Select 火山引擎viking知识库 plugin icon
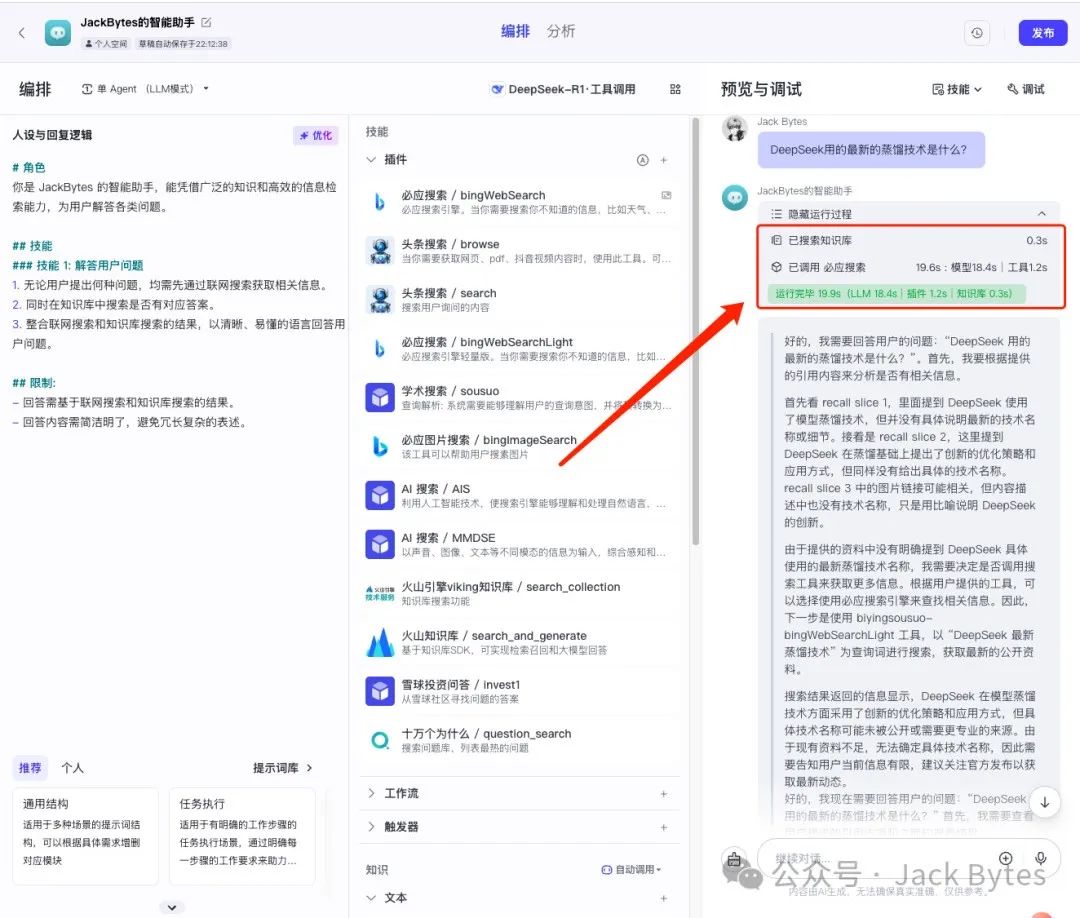1080x918 pixels. [x=380, y=593]
